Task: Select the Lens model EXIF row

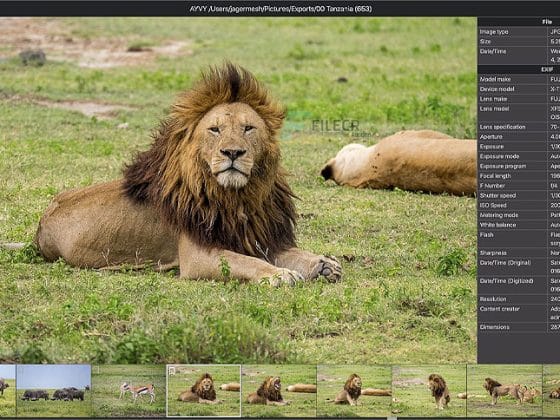Action: (519, 113)
